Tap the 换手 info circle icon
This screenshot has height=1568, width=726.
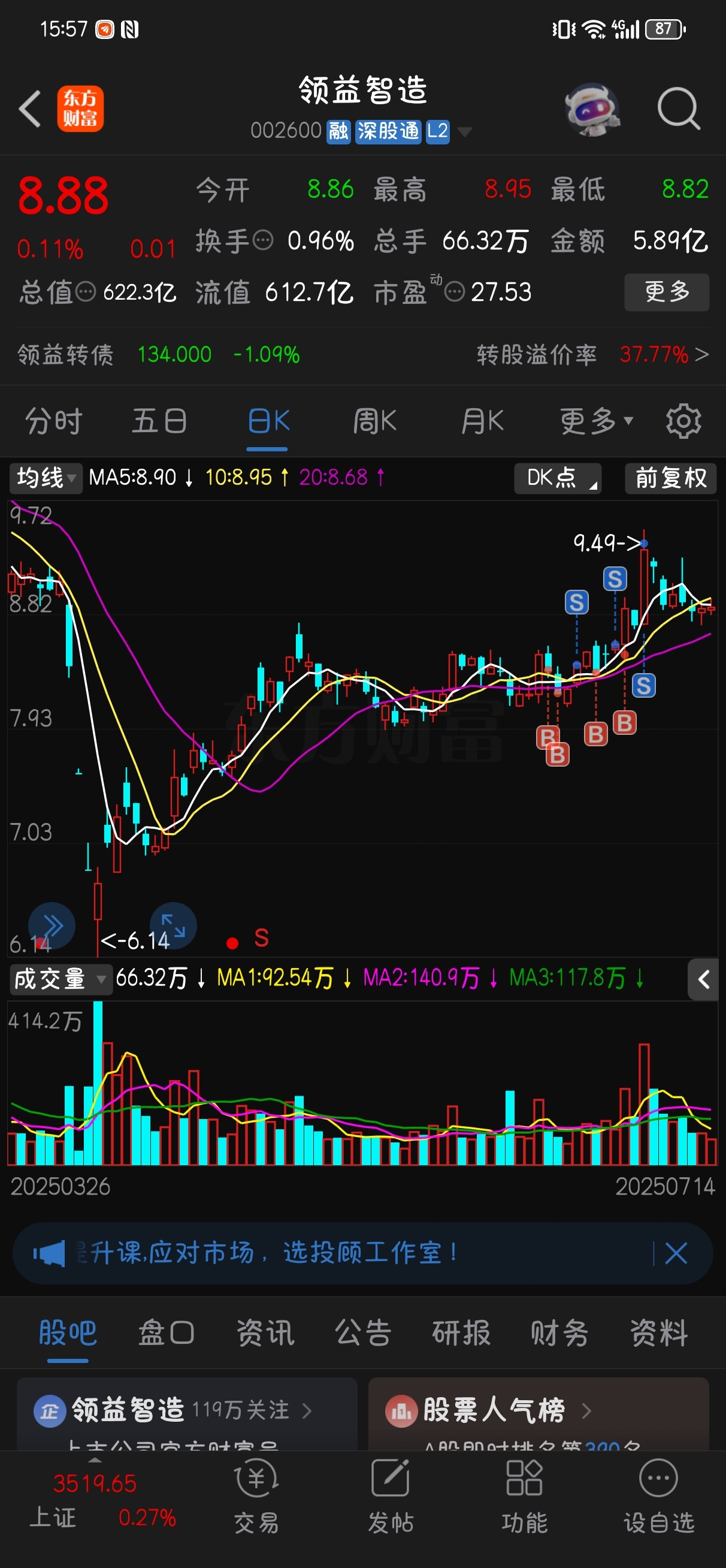[x=263, y=240]
